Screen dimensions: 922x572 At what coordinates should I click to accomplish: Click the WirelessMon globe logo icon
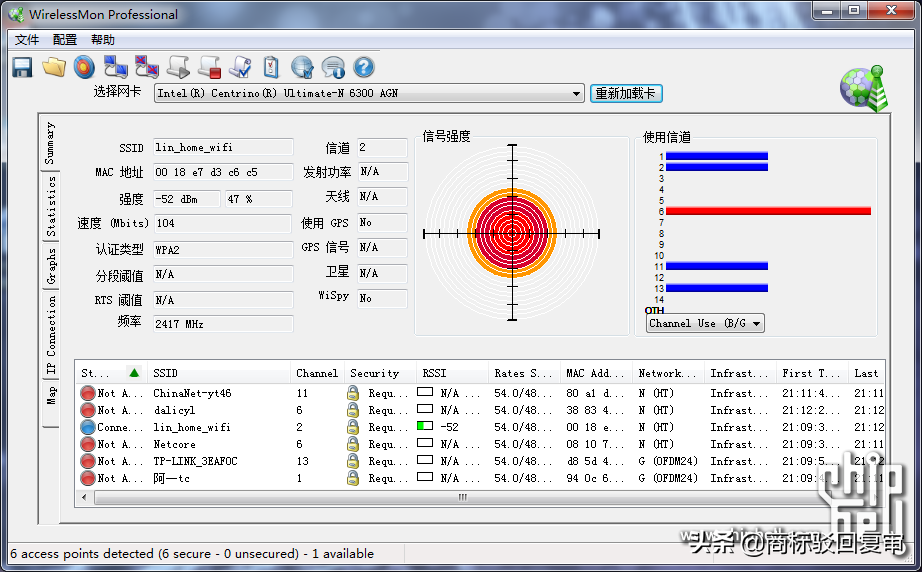[x=864, y=89]
